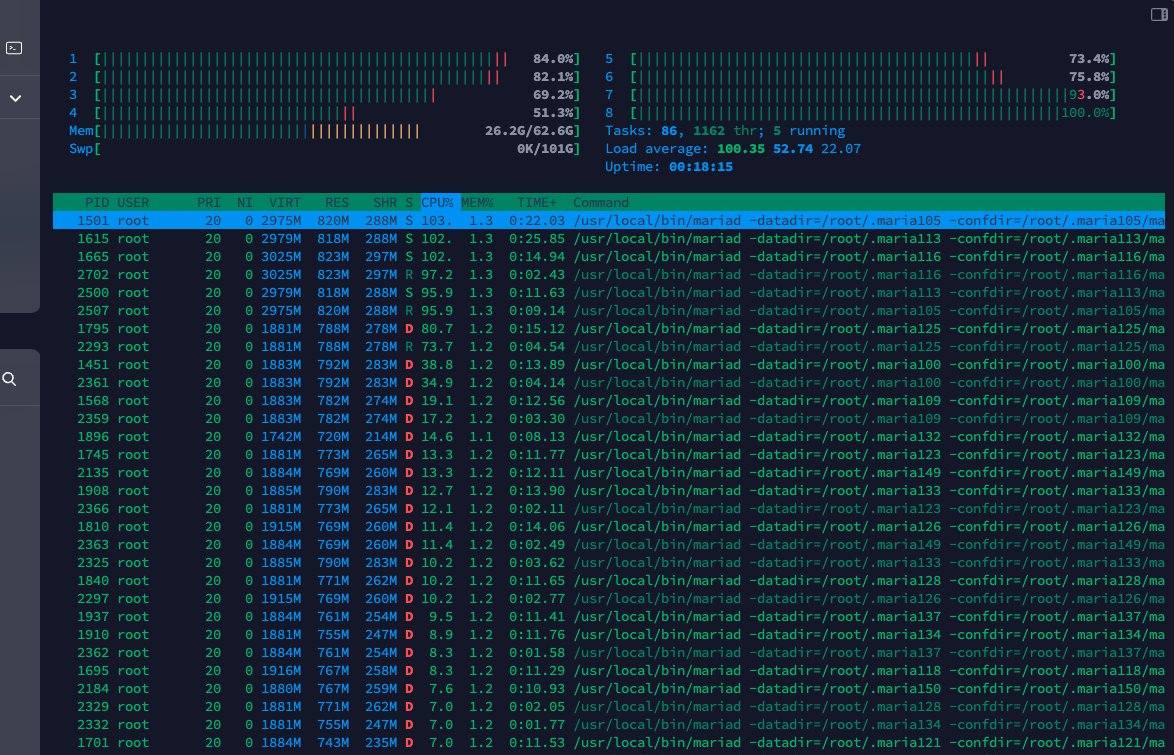Select process row with PID 2363
Screen dimensions: 1174x755
[x=609, y=544]
